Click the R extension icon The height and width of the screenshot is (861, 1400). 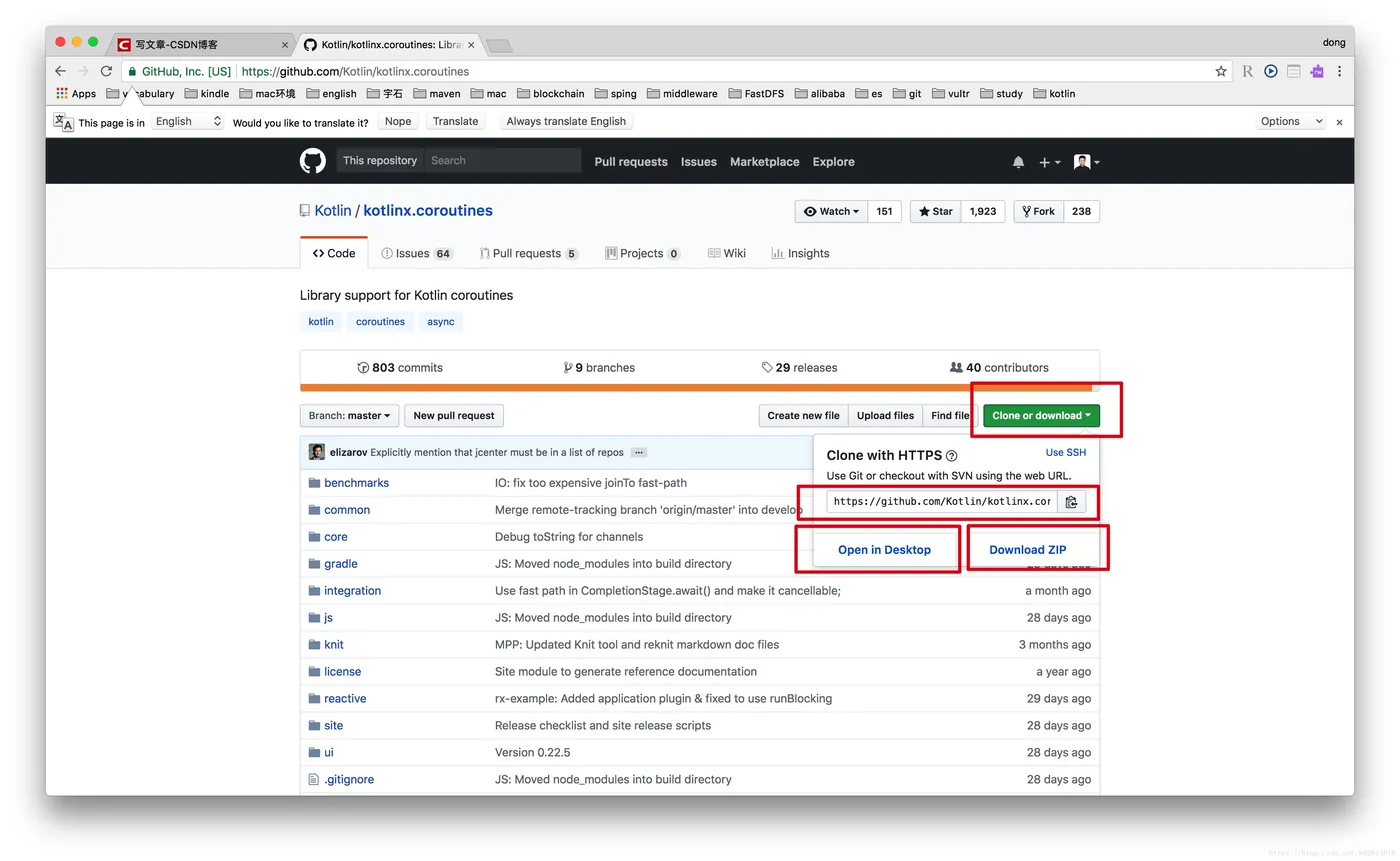point(1247,71)
